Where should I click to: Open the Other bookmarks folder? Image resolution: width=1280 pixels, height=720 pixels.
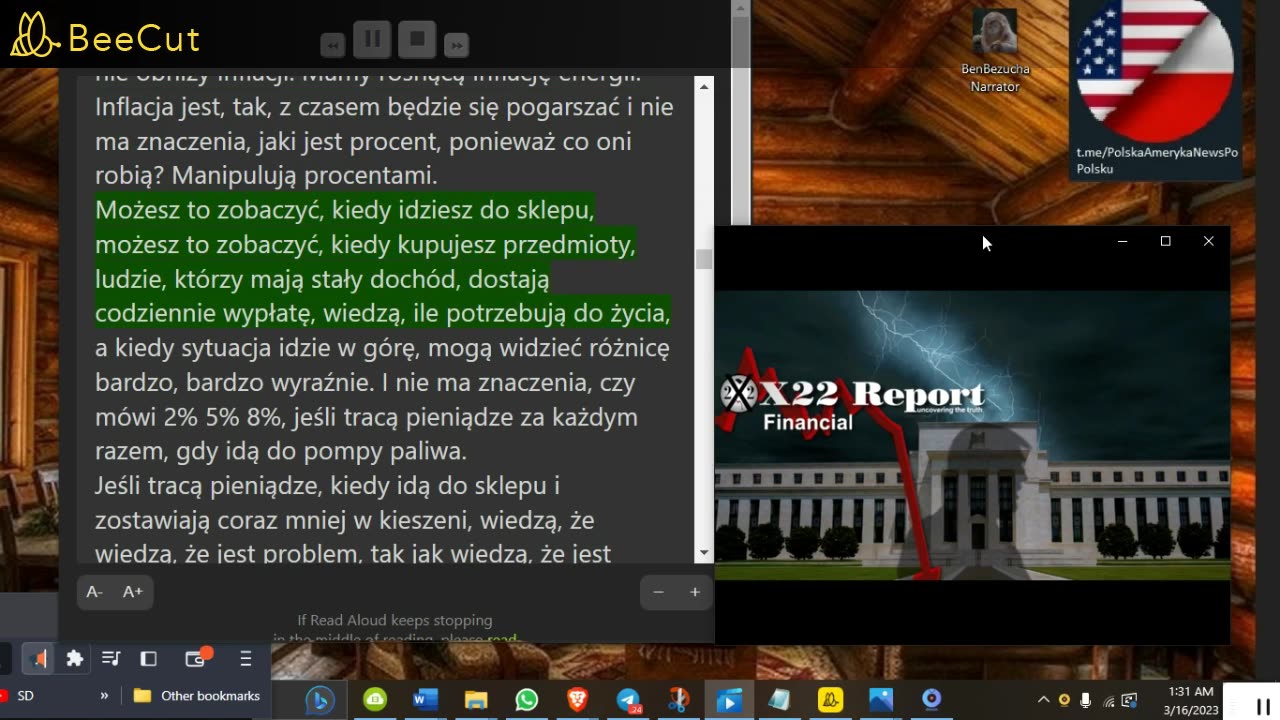click(197, 695)
